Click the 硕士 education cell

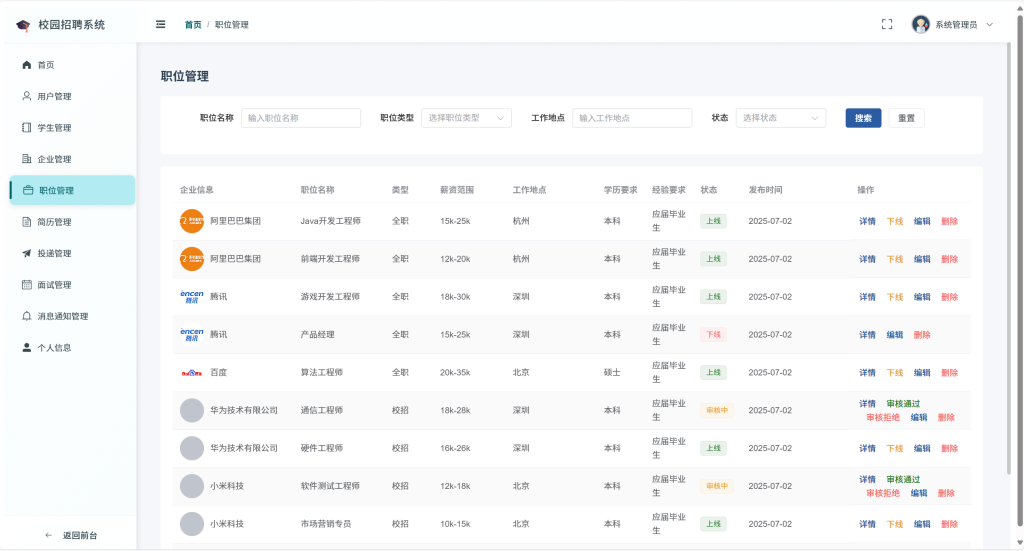pyautogui.click(x=612, y=373)
